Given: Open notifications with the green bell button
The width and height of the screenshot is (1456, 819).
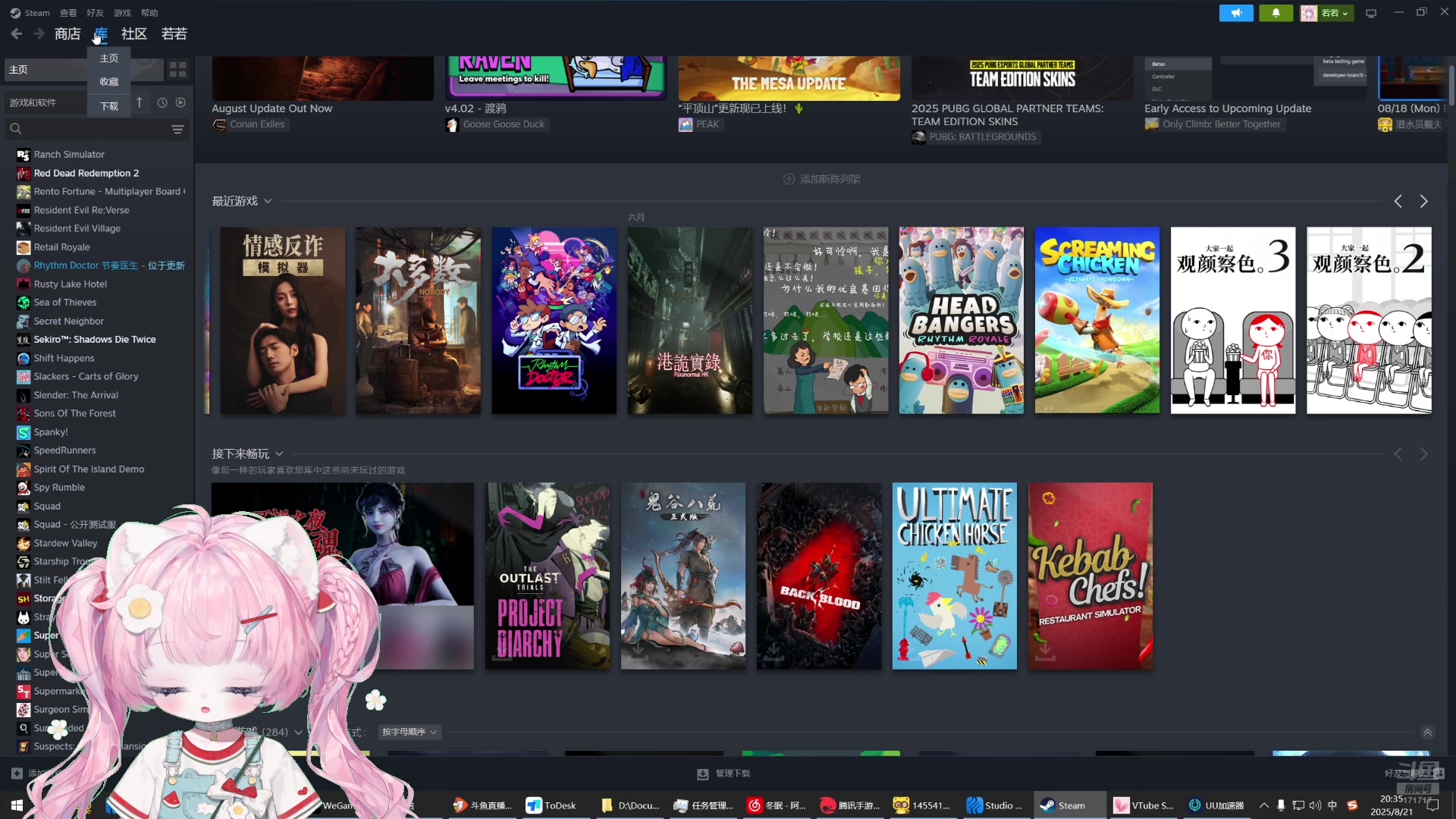Looking at the screenshot, I should click(1276, 13).
